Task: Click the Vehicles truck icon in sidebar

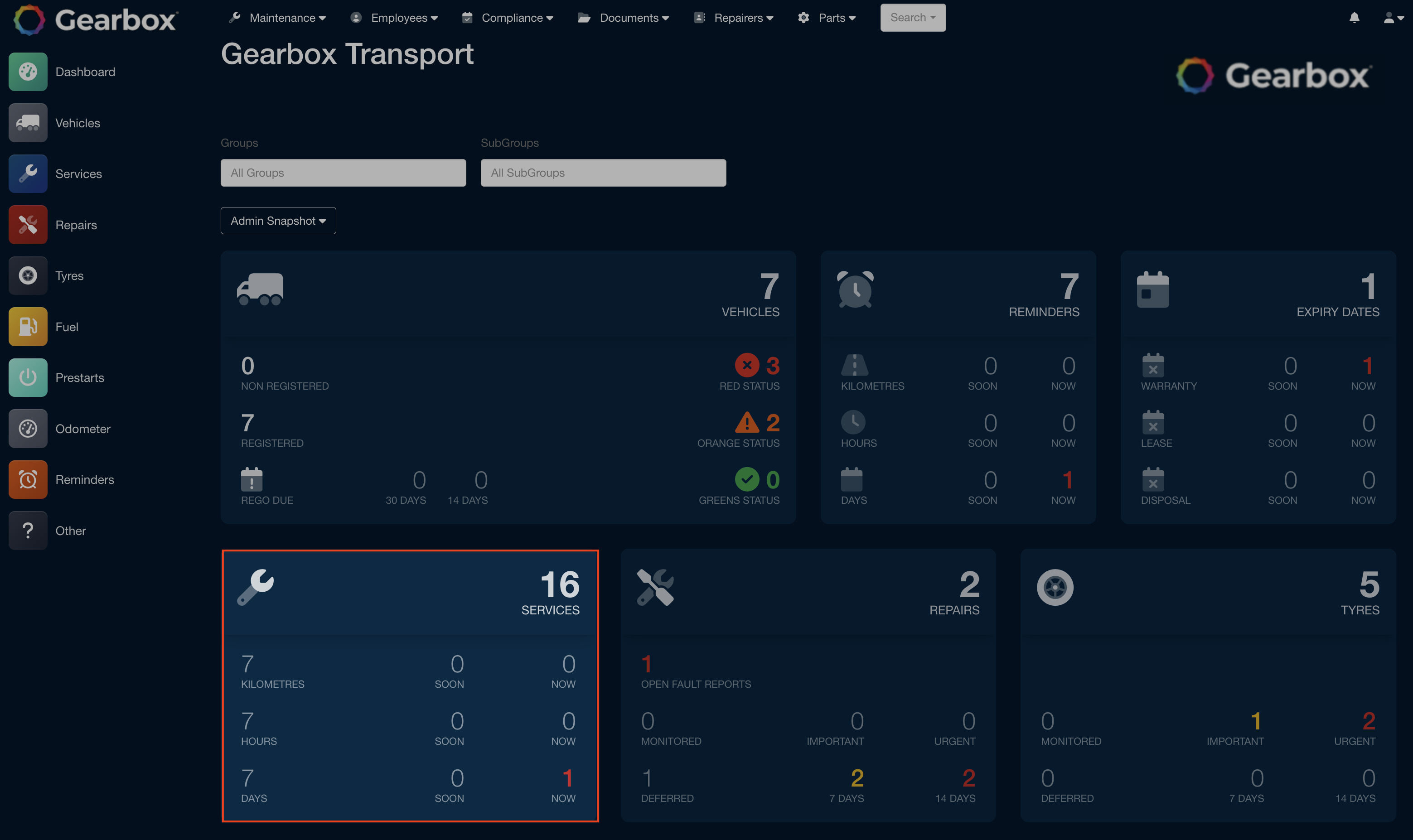Action: (x=28, y=123)
